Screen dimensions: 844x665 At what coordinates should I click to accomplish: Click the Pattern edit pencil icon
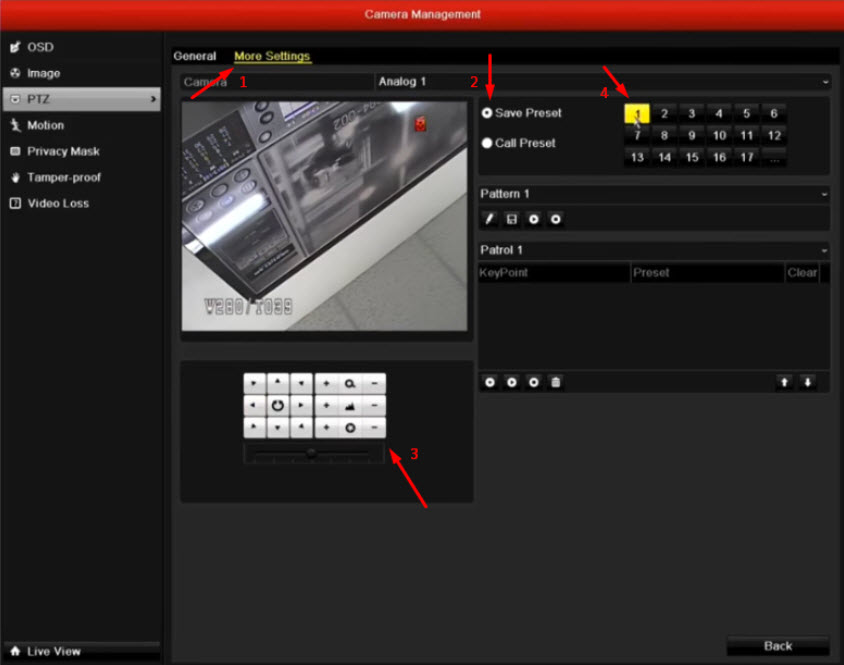490,218
